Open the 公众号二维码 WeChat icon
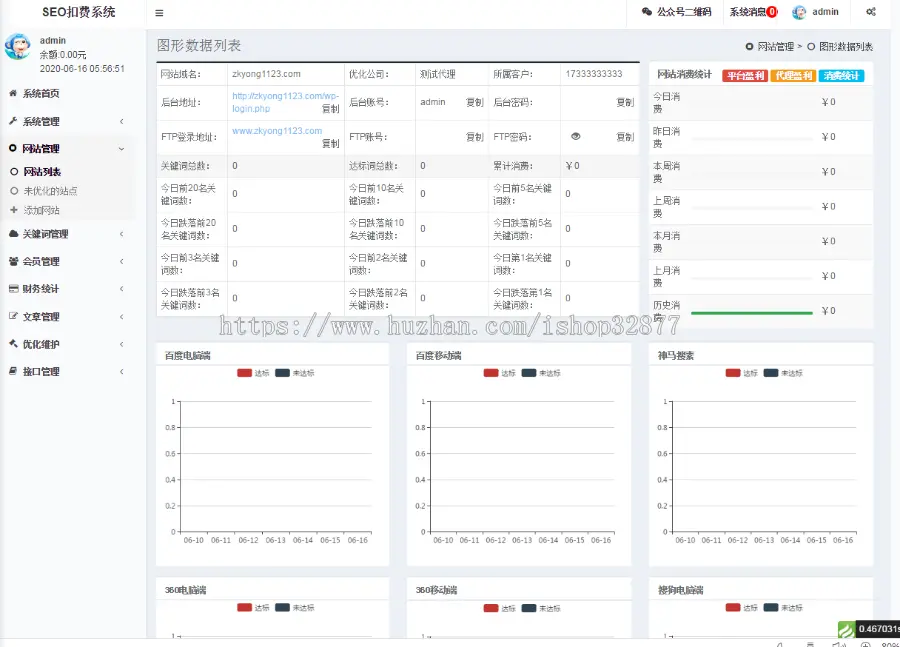The height and width of the screenshot is (647, 900). coord(646,12)
